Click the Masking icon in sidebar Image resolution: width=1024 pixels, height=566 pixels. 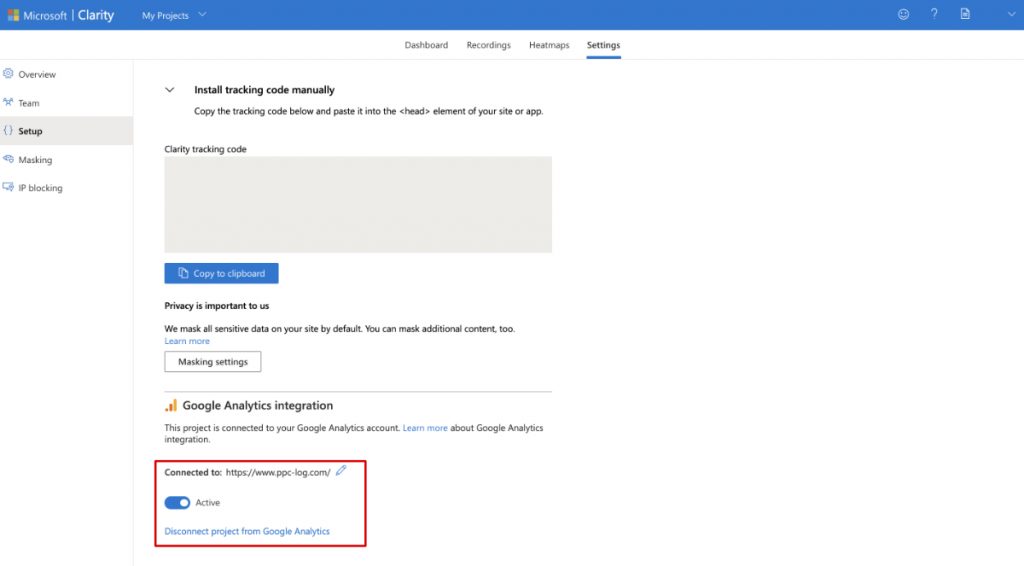[x=8, y=159]
